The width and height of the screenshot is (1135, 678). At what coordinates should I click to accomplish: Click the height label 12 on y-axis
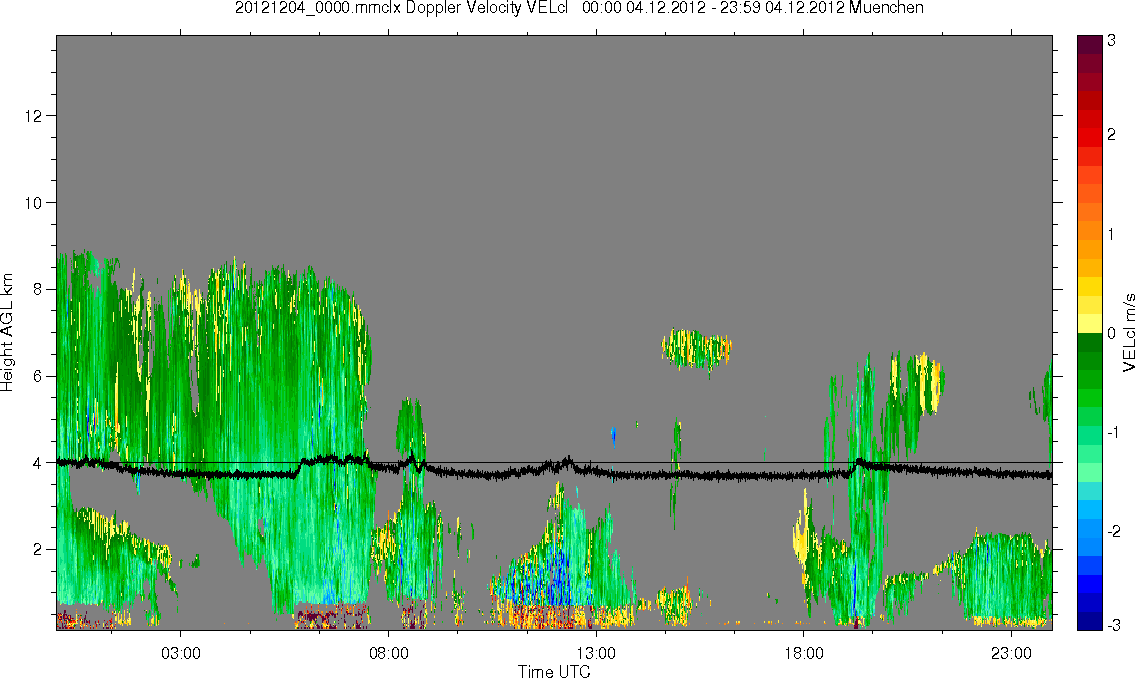(33, 116)
